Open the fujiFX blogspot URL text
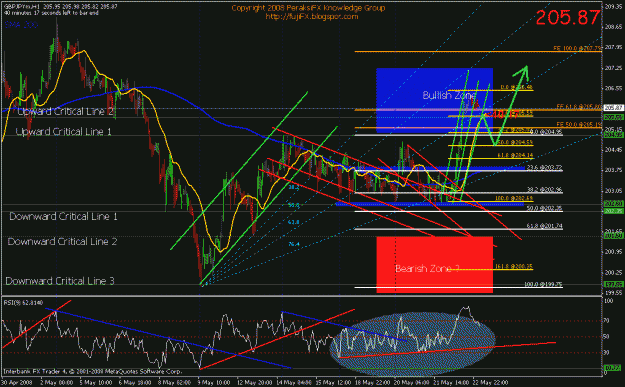The width and height of the screenshot is (625, 387). 312,17
